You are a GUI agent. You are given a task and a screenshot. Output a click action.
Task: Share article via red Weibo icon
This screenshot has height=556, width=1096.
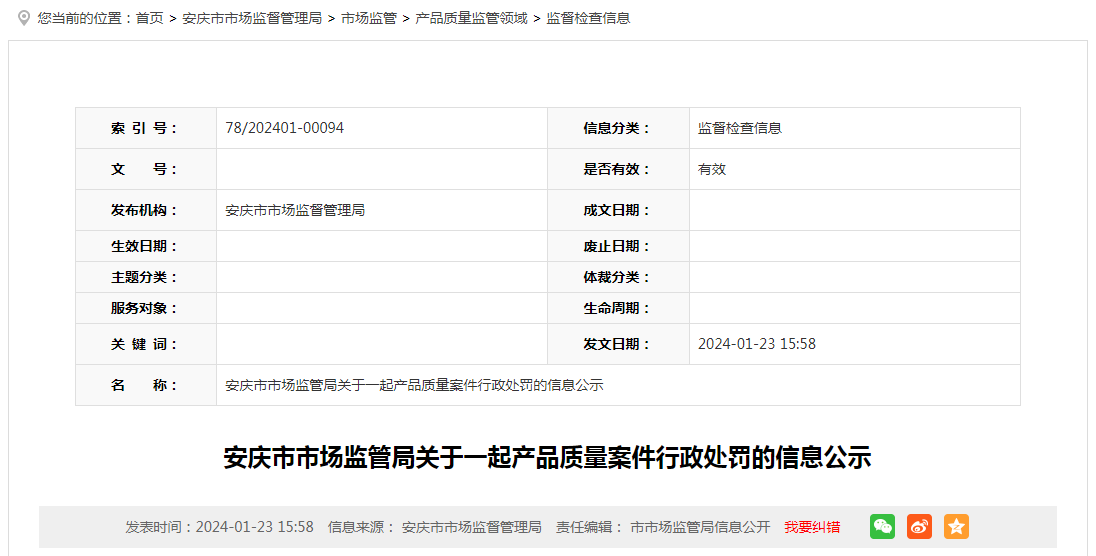919,527
